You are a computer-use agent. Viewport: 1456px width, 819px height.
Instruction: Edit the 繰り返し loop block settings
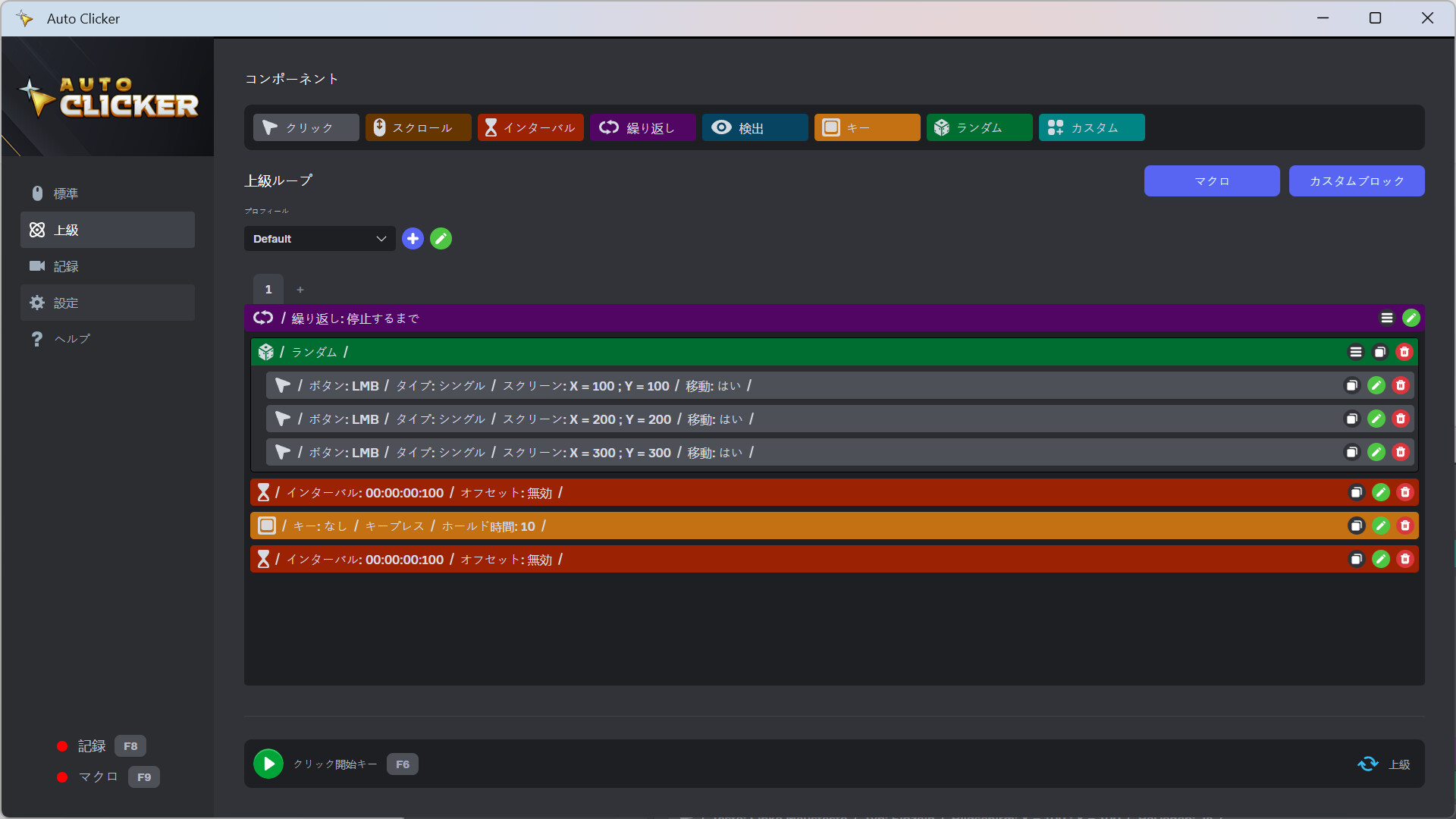point(1411,318)
